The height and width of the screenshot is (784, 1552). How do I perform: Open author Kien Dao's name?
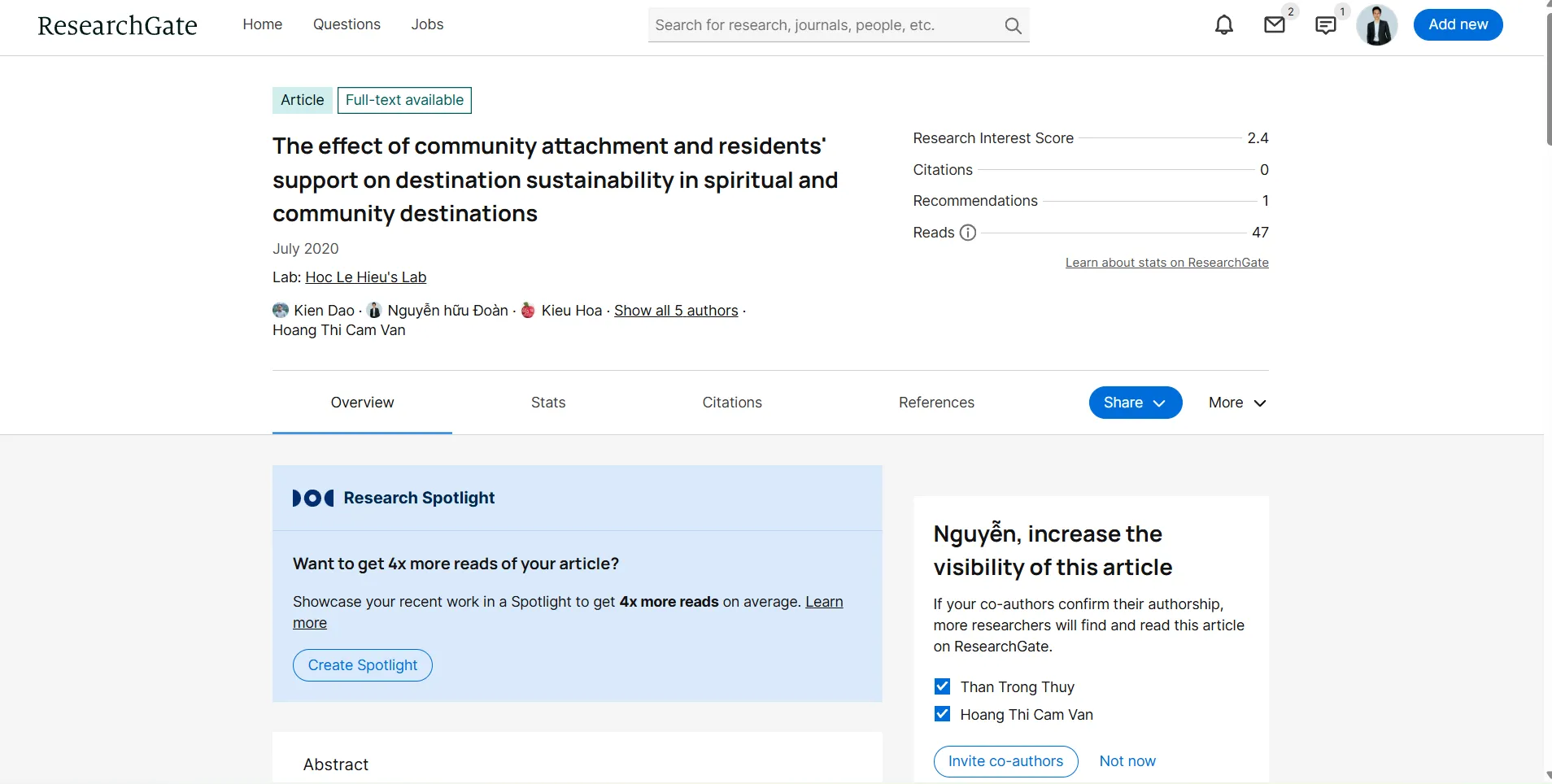click(324, 311)
